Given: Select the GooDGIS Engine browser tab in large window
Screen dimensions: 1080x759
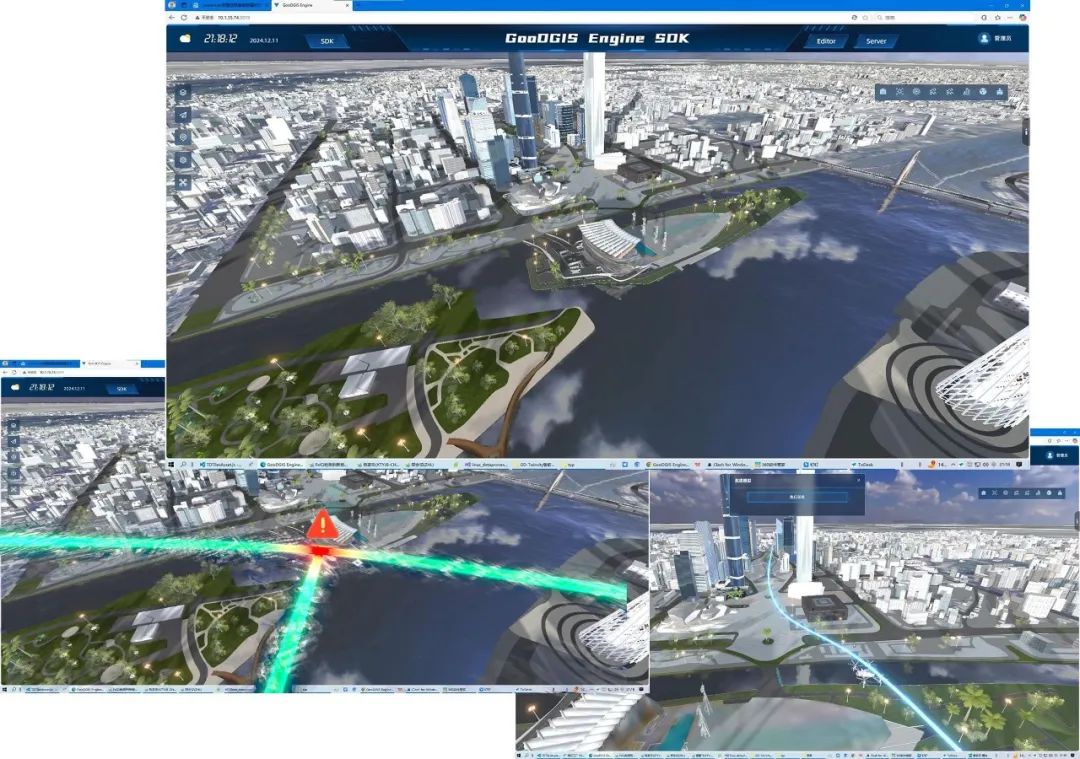Looking at the screenshot, I should (309, 5).
